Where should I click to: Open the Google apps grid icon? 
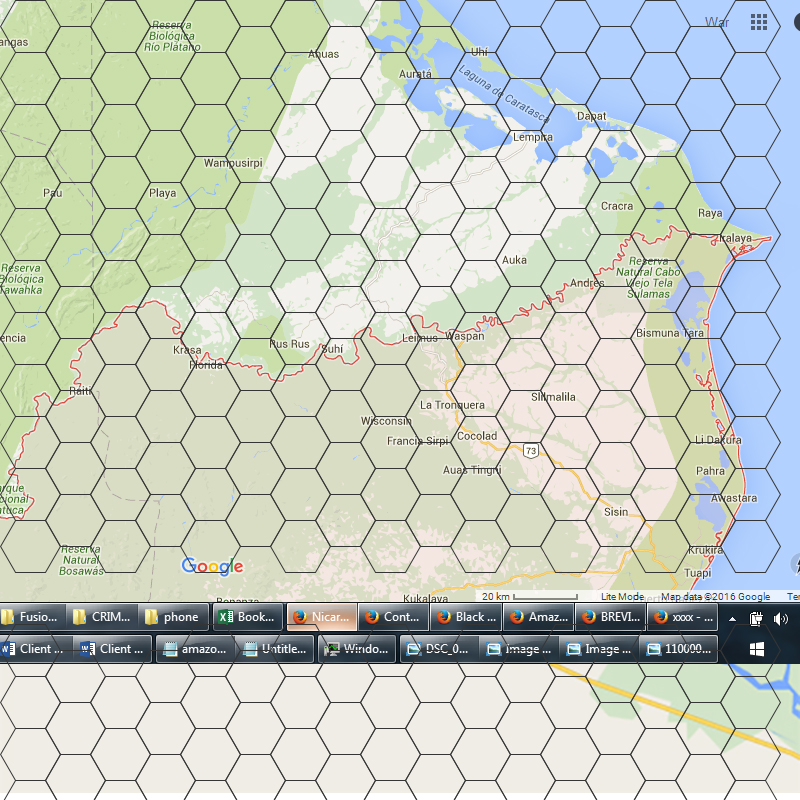coord(759,22)
